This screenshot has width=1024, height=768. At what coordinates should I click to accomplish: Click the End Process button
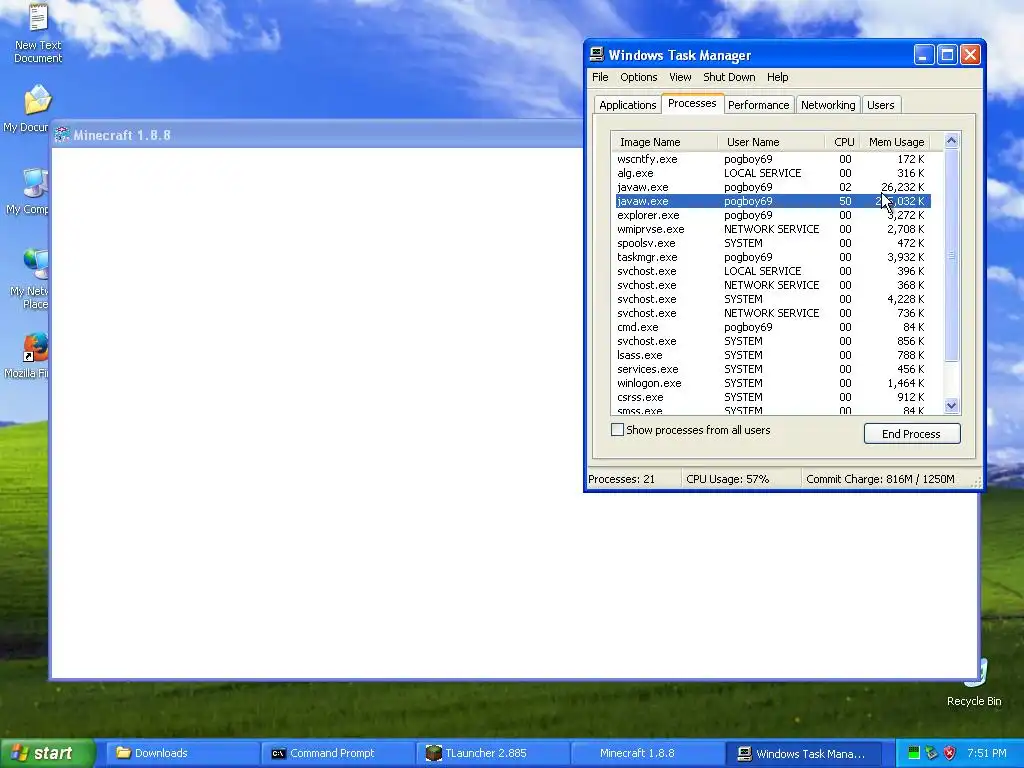(912, 434)
